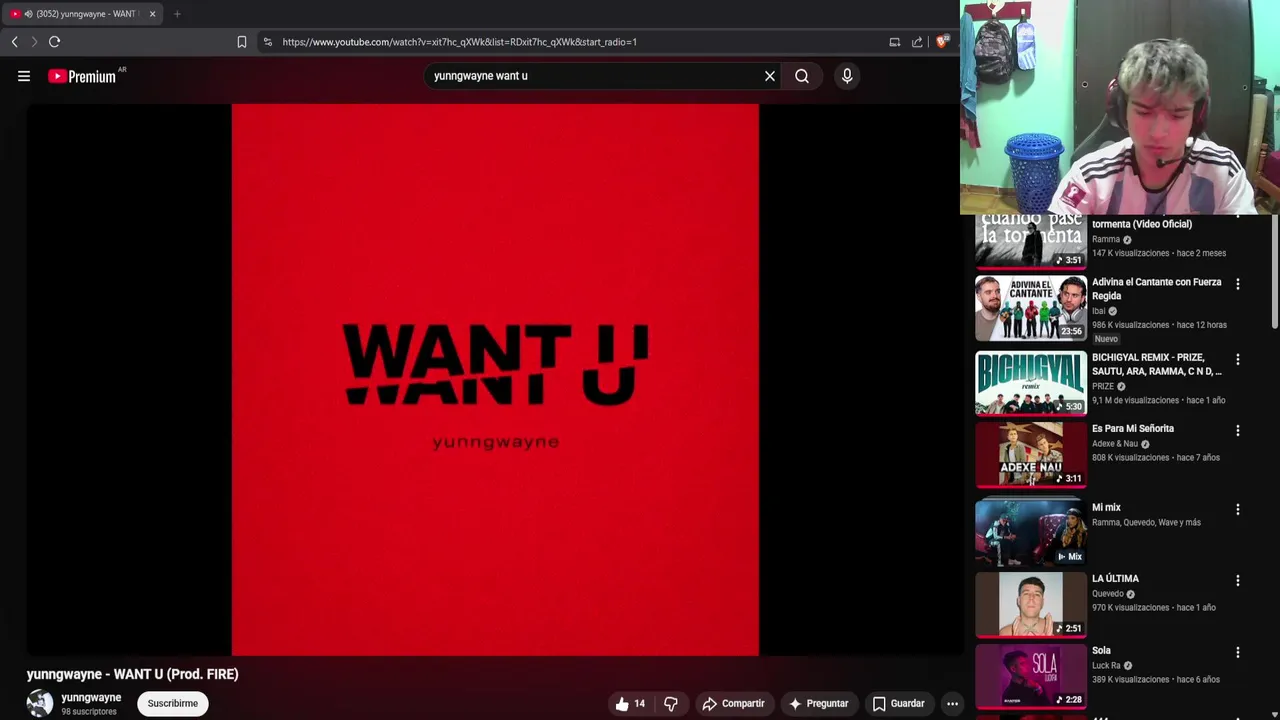This screenshot has width=1280, height=720.
Task: Like the video with thumbs up
Action: tap(630, 704)
